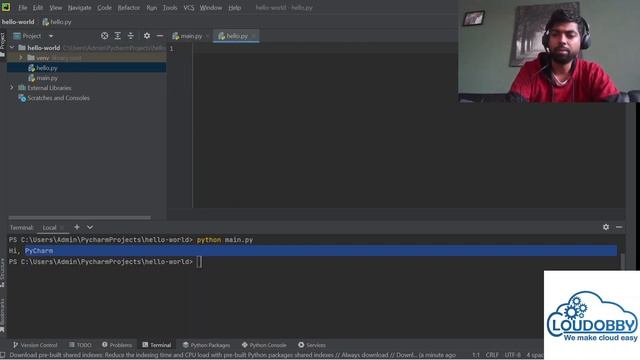
Task: Open the Problems tool window
Action: [117, 345]
